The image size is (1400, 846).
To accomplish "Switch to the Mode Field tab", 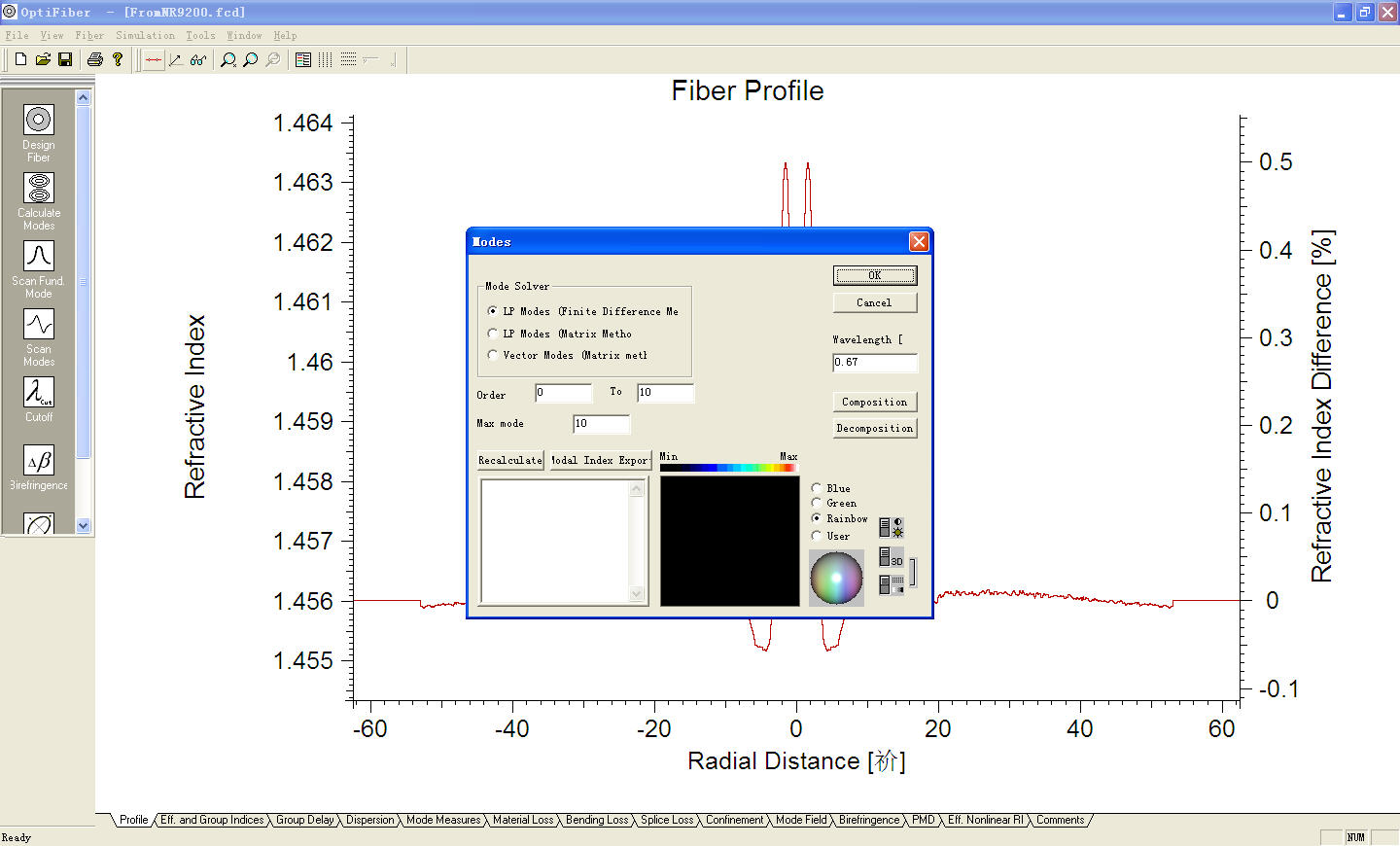I will [801, 820].
